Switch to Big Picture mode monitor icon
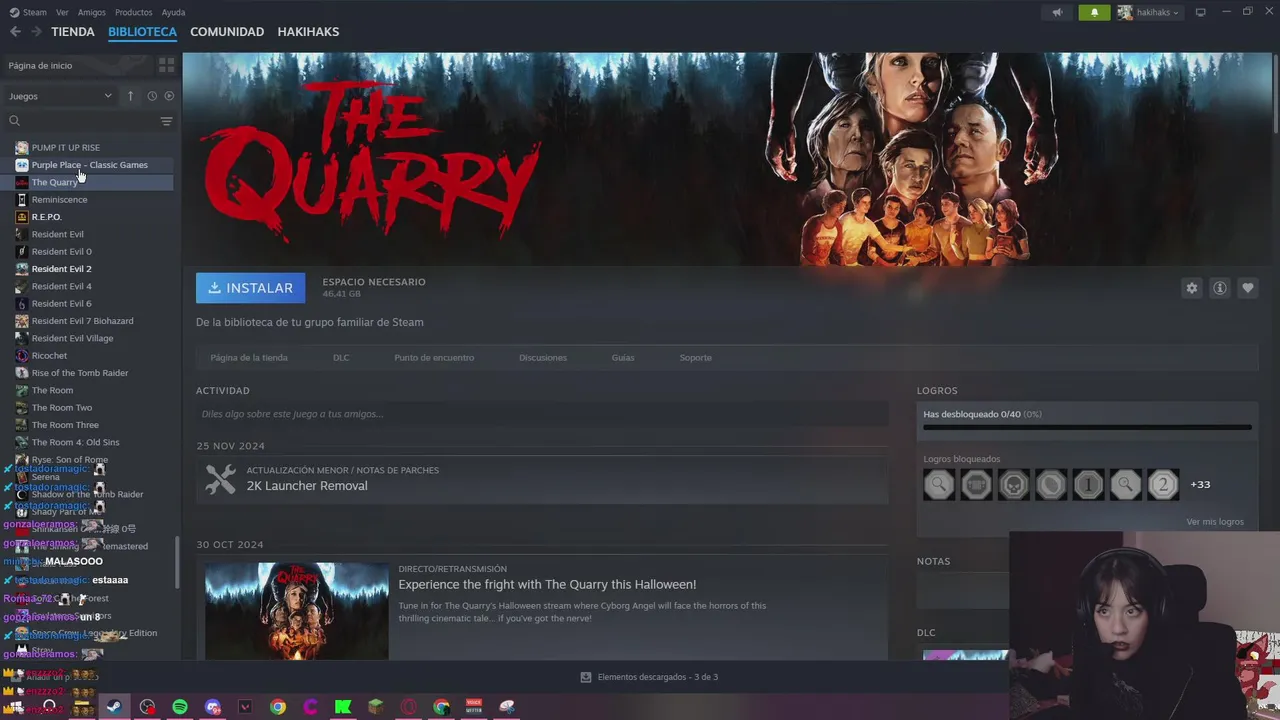1280x720 pixels. click(1200, 12)
